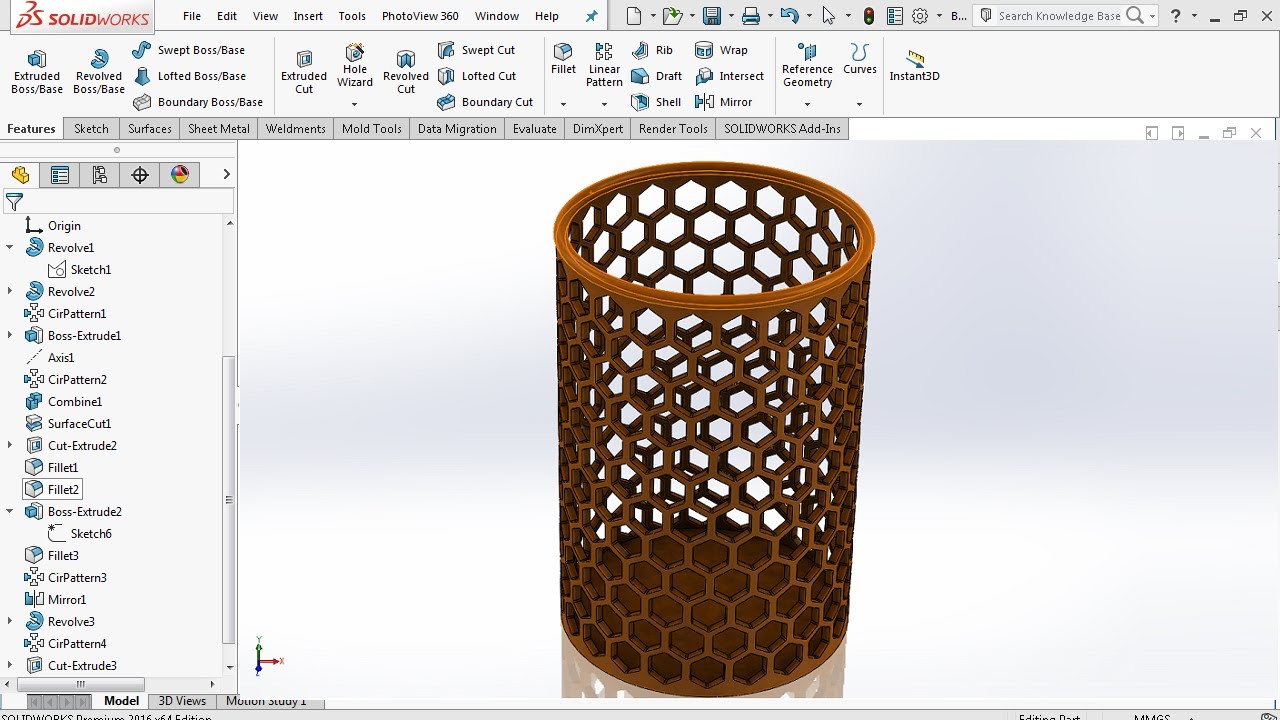This screenshot has width=1280, height=720.
Task: Open the Hole Wizard dropdown arrow
Action: 354,104
